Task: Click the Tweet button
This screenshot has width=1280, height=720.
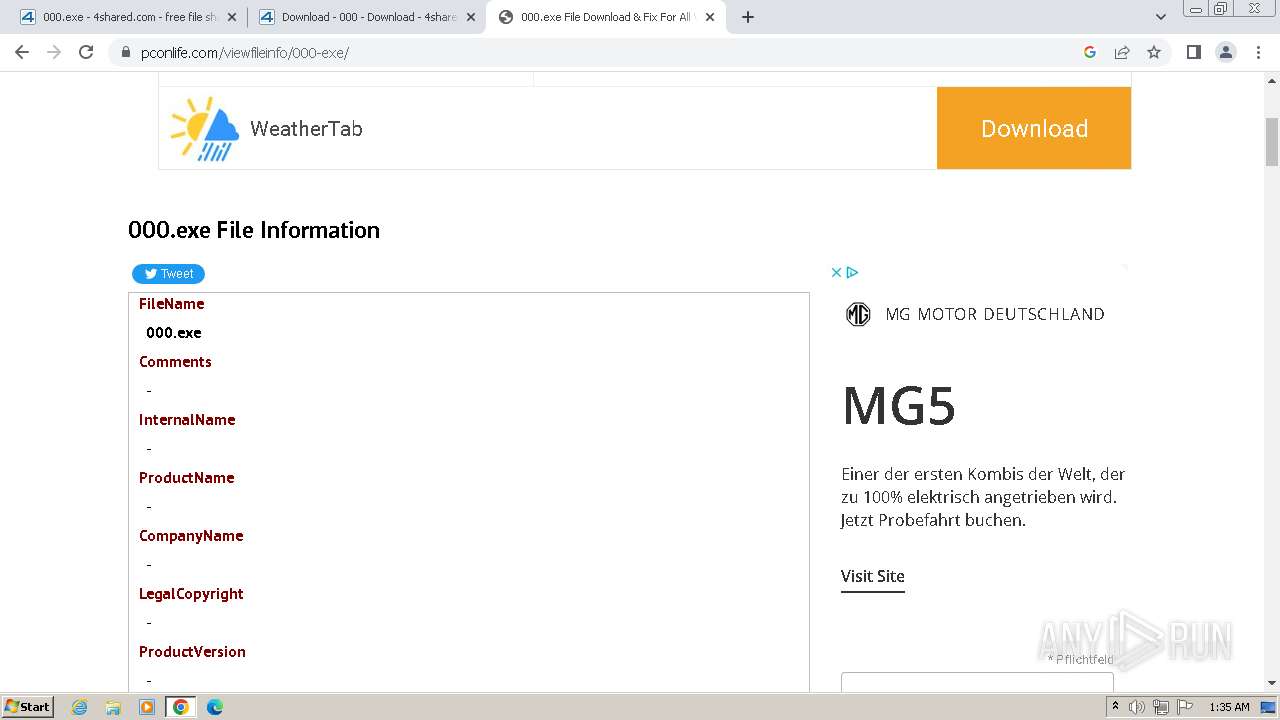Action: click(x=168, y=274)
